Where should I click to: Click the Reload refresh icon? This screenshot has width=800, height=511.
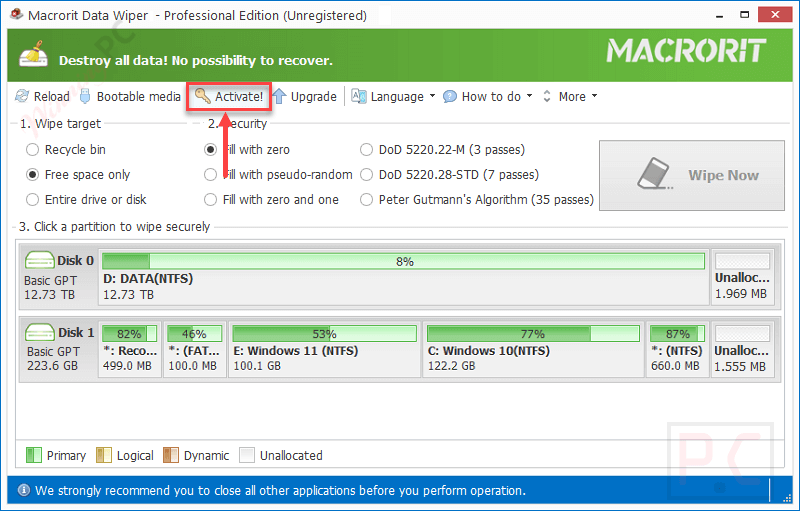pos(22,96)
